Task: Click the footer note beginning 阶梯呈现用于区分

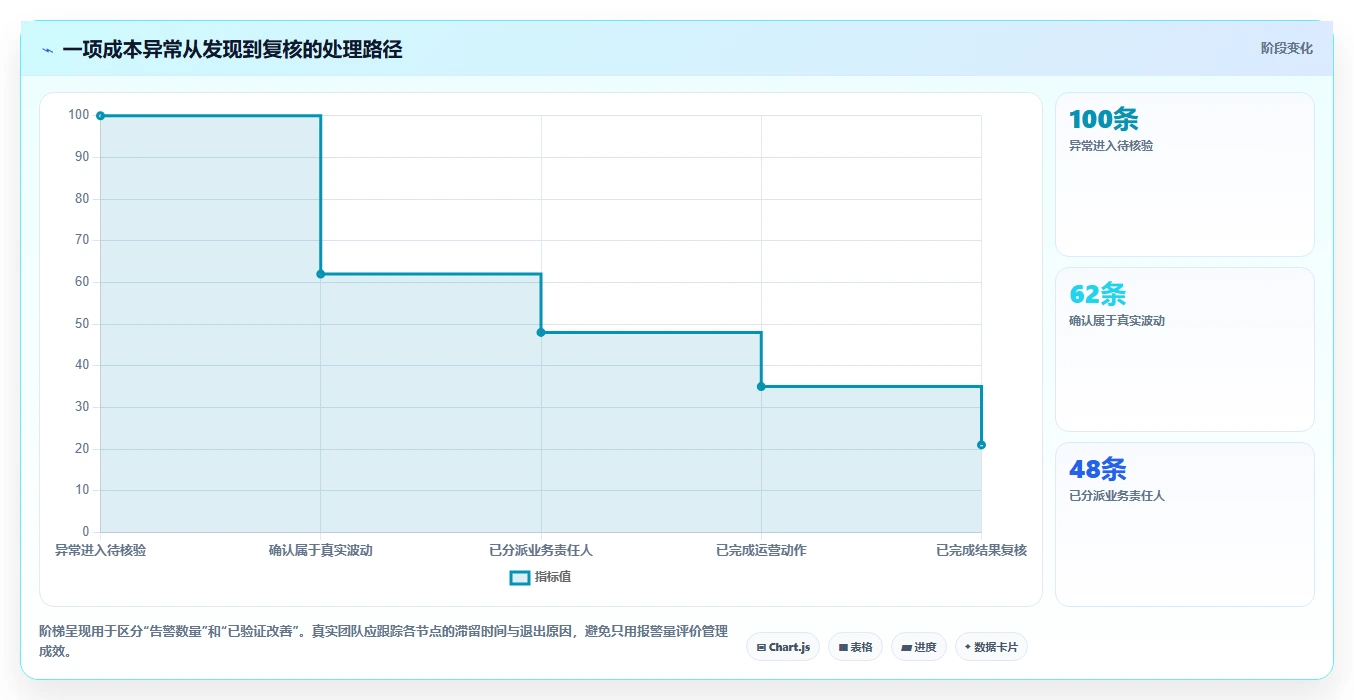Action: pos(384,641)
